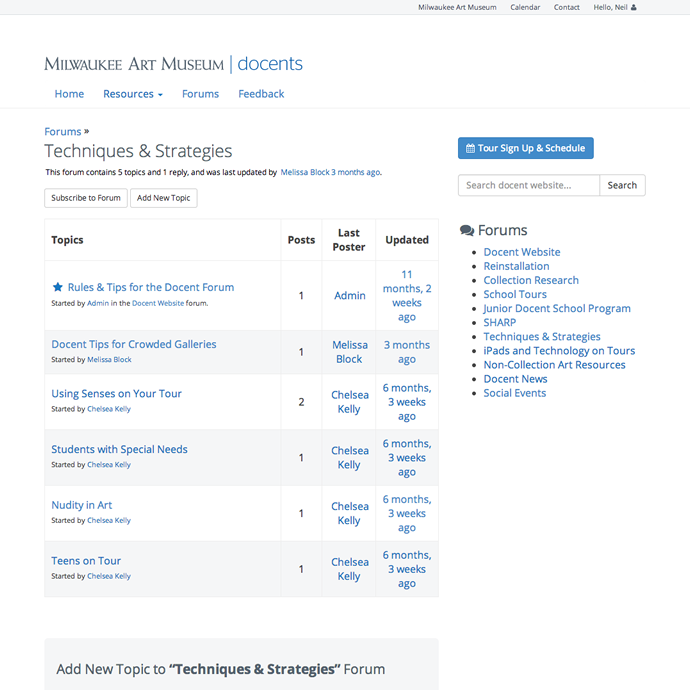The height and width of the screenshot is (690, 690).
Task: Open the Docent Website forum in the sidebar
Action: click(x=522, y=252)
